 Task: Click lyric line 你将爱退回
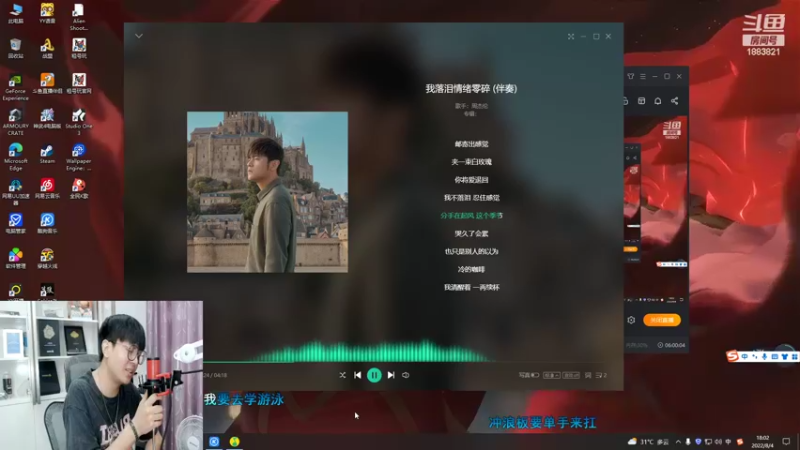tap(471, 180)
